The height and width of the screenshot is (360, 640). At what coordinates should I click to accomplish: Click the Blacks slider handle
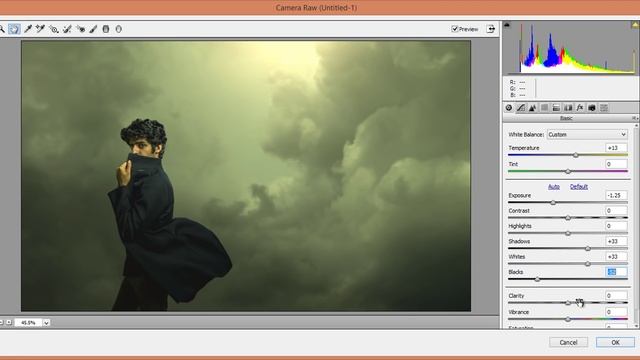point(537,279)
